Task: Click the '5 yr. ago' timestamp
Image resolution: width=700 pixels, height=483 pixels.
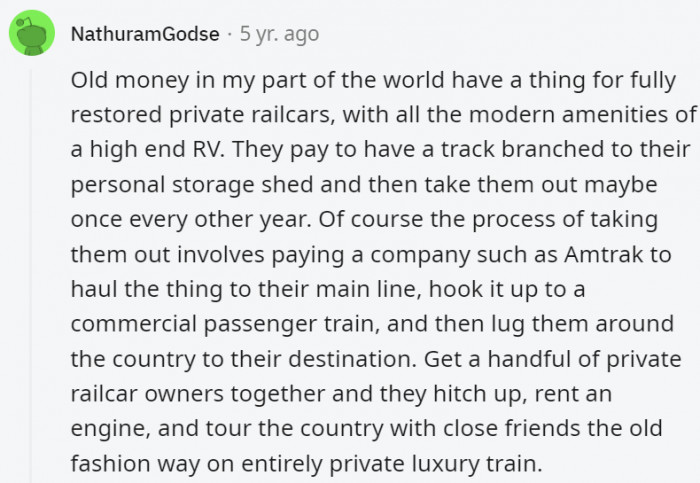Action: click(x=279, y=34)
